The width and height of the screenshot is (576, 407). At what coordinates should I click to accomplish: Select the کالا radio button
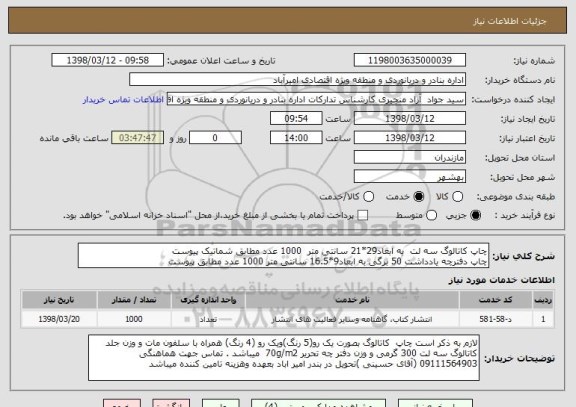[x=457, y=197]
